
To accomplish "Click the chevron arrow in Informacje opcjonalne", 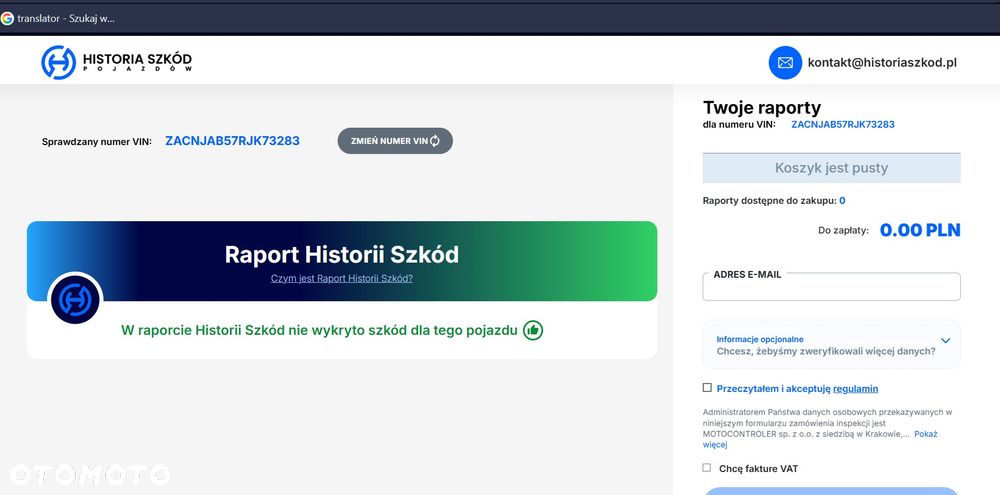I will [945, 341].
